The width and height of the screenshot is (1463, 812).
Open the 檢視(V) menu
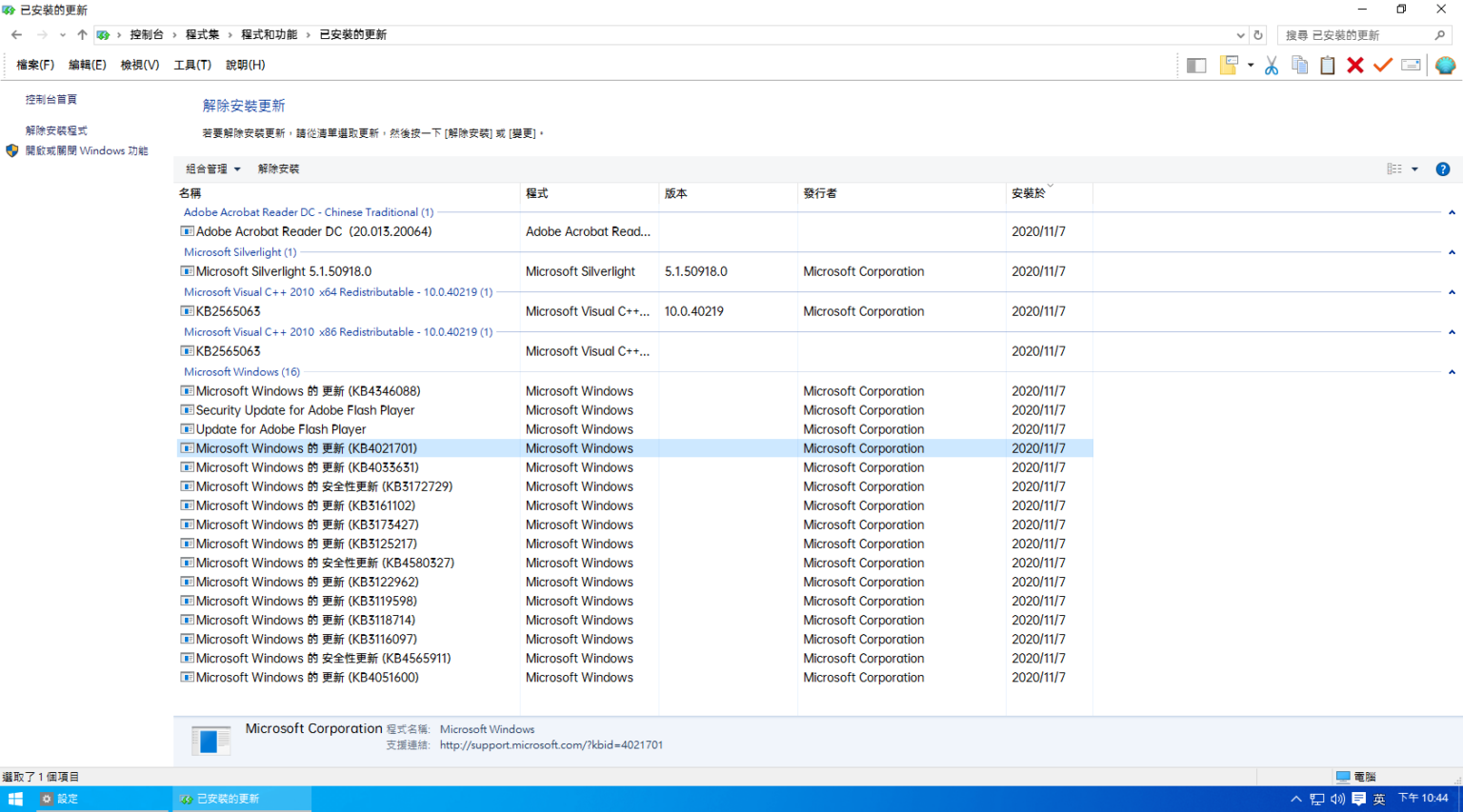(140, 65)
